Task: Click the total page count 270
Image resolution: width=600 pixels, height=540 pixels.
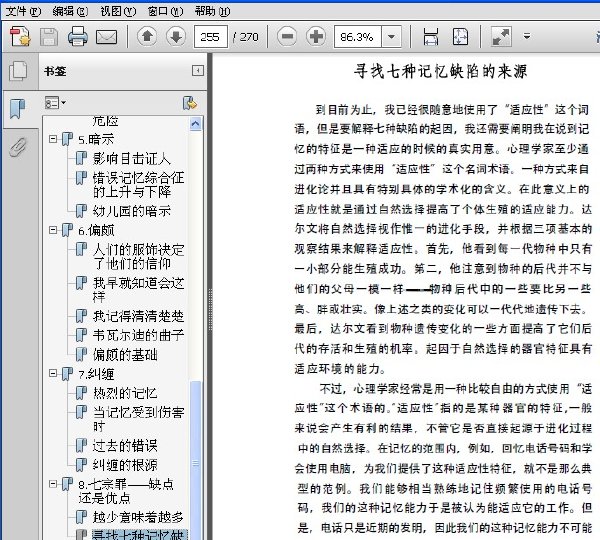Action: tap(249, 37)
